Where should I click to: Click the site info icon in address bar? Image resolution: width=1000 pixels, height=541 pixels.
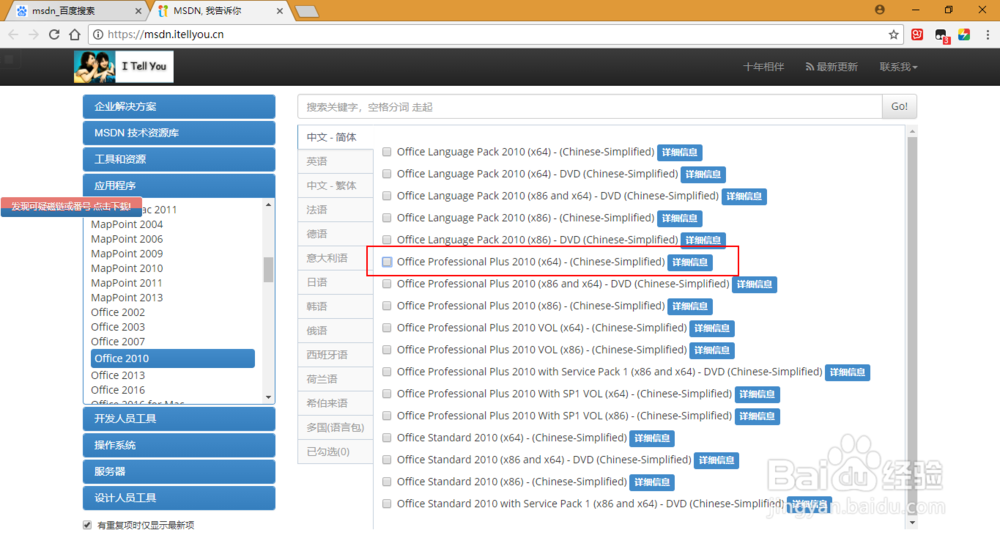(x=98, y=34)
